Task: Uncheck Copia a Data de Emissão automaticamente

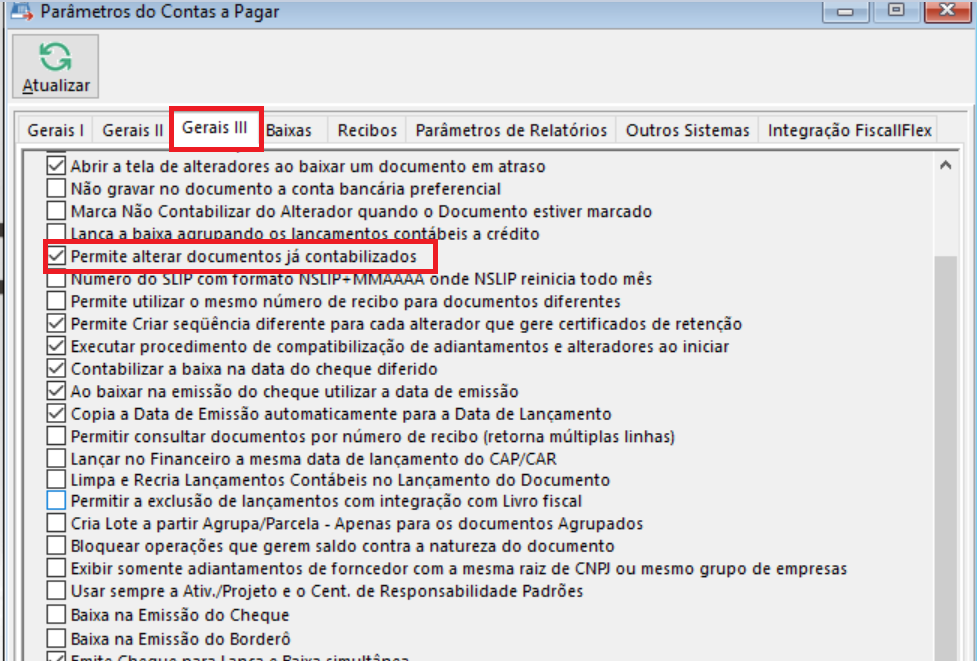Action: click(56, 413)
